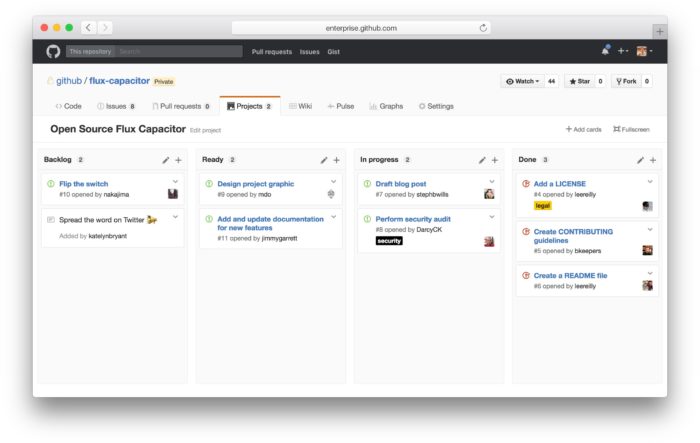Click the avatar on Create a README file card

(x=647, y=285)
